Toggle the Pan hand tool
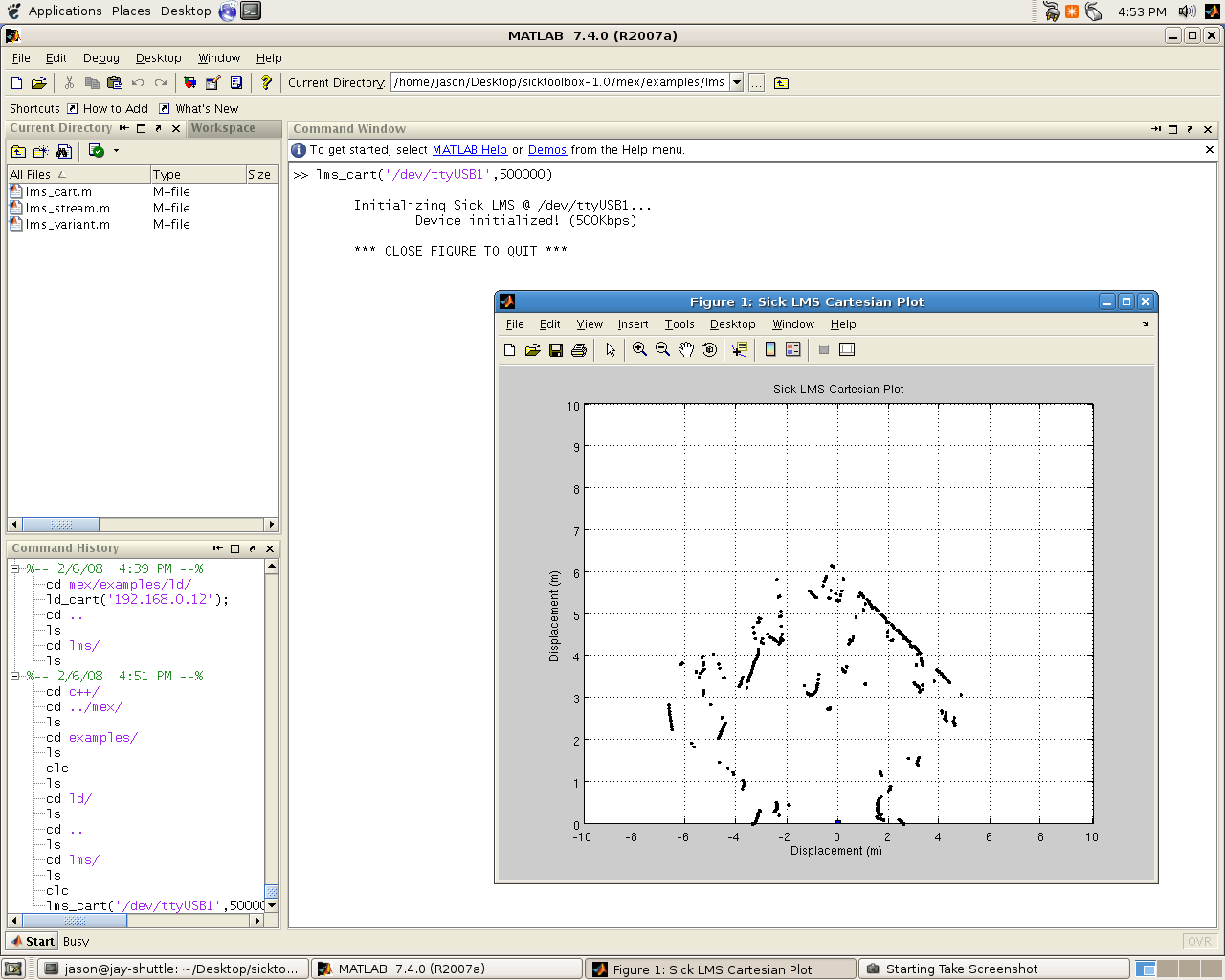The image size is (1225, 980). [686, 350]
